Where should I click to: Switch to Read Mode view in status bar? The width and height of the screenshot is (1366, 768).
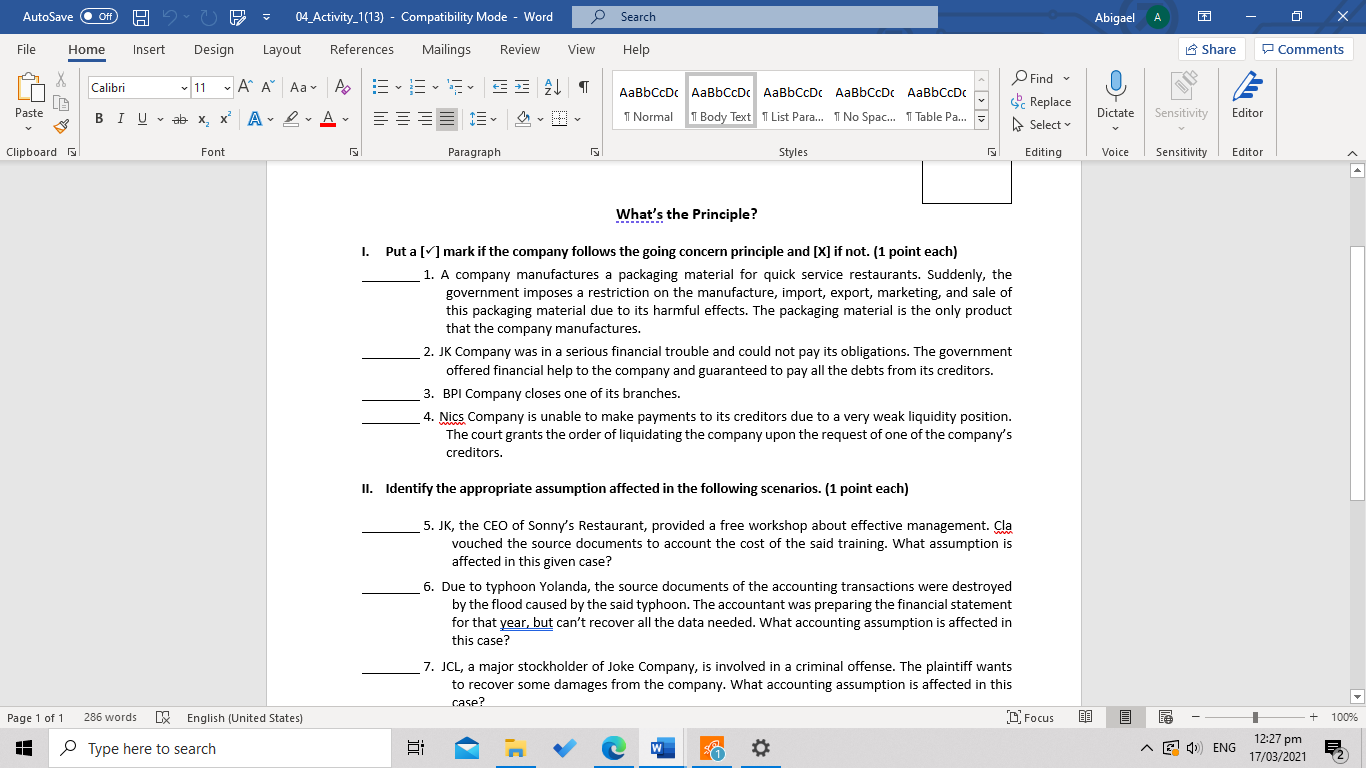[x=1086, y=717]
